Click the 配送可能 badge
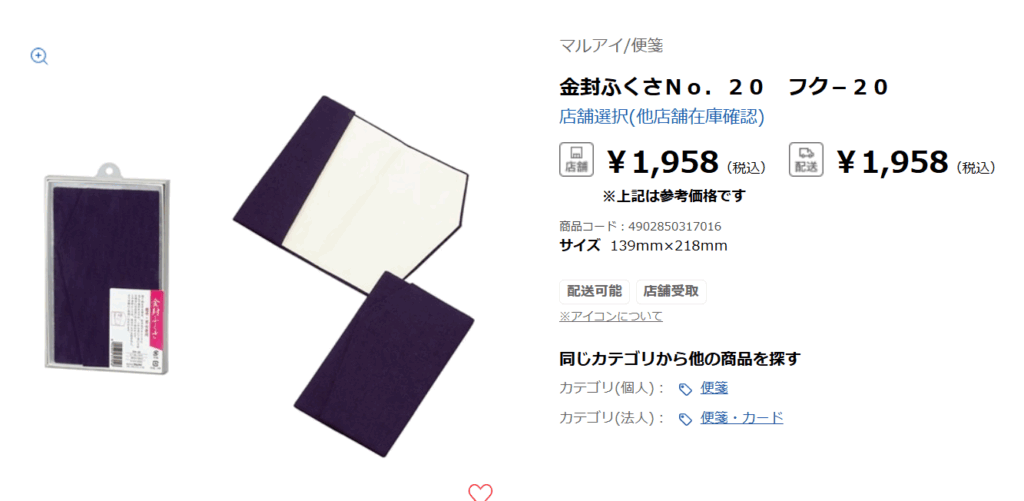1024x501 pixels. click(594, 291)
